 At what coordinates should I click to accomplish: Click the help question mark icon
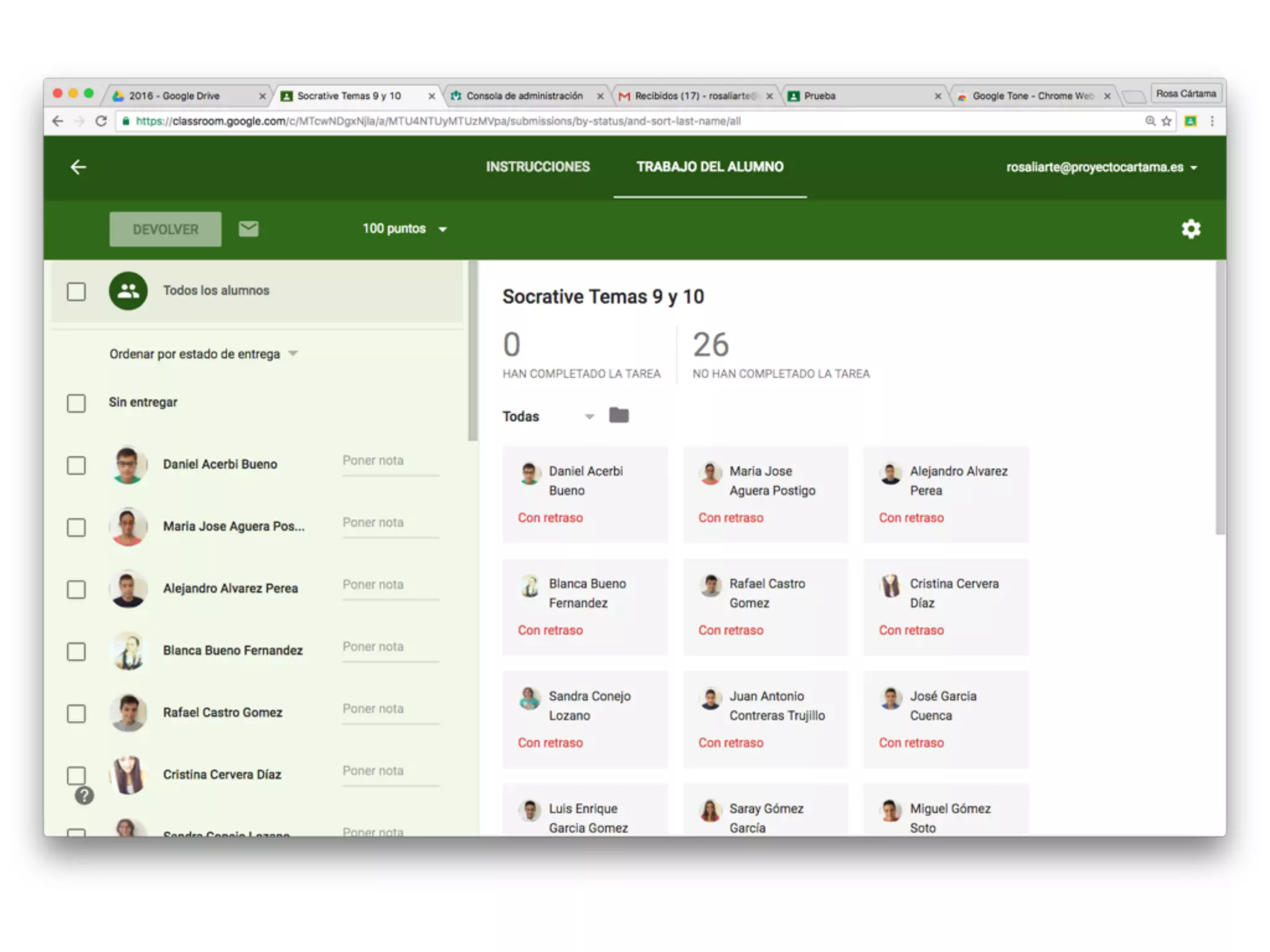click(84, 795)
